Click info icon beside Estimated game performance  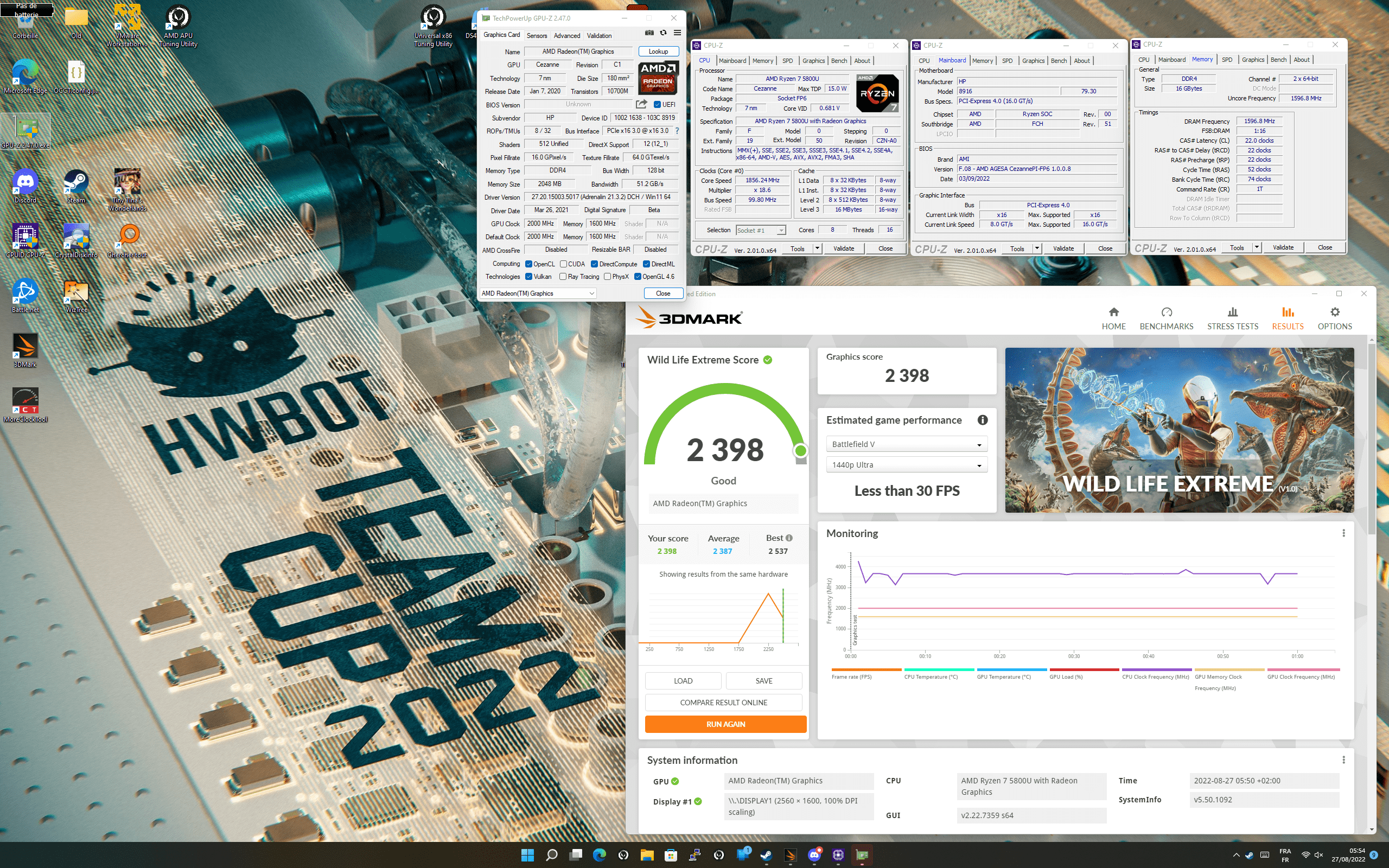[983, 420]
